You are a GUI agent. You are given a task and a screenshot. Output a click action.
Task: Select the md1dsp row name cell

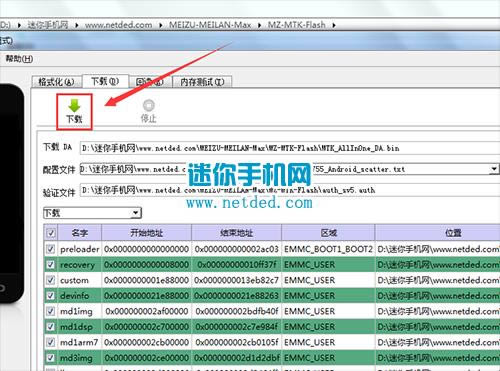(80, 327)
